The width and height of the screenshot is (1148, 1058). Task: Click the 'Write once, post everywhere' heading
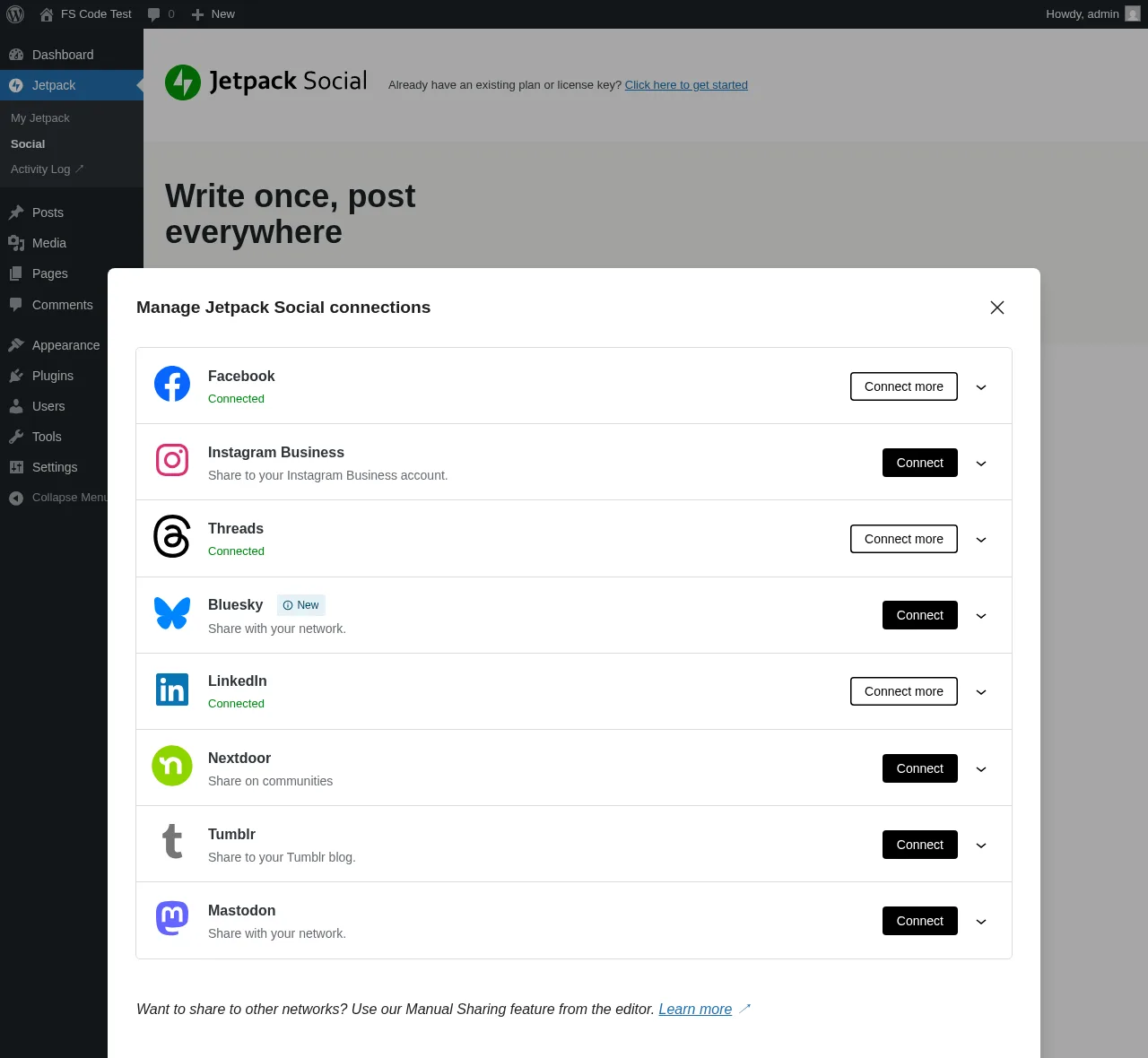(290, 213)
